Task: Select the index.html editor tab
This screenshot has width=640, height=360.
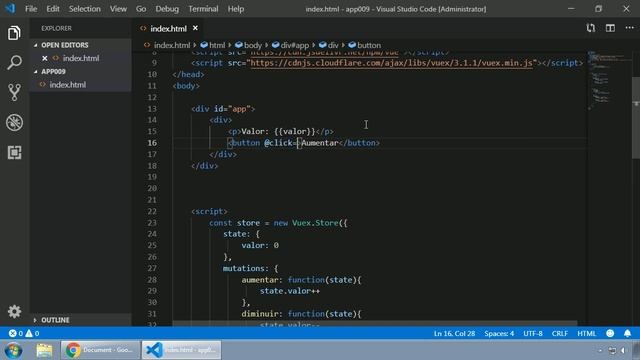Action: (168, 29)
